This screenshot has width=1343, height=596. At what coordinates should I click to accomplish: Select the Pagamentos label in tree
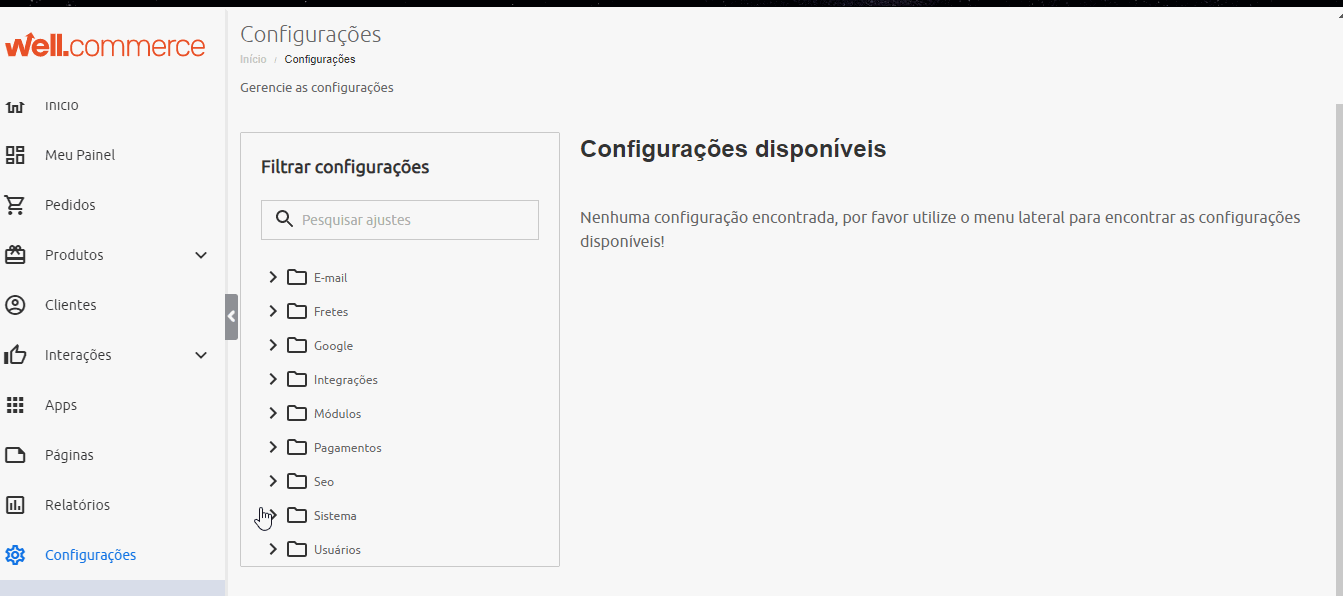pos(347,448)
